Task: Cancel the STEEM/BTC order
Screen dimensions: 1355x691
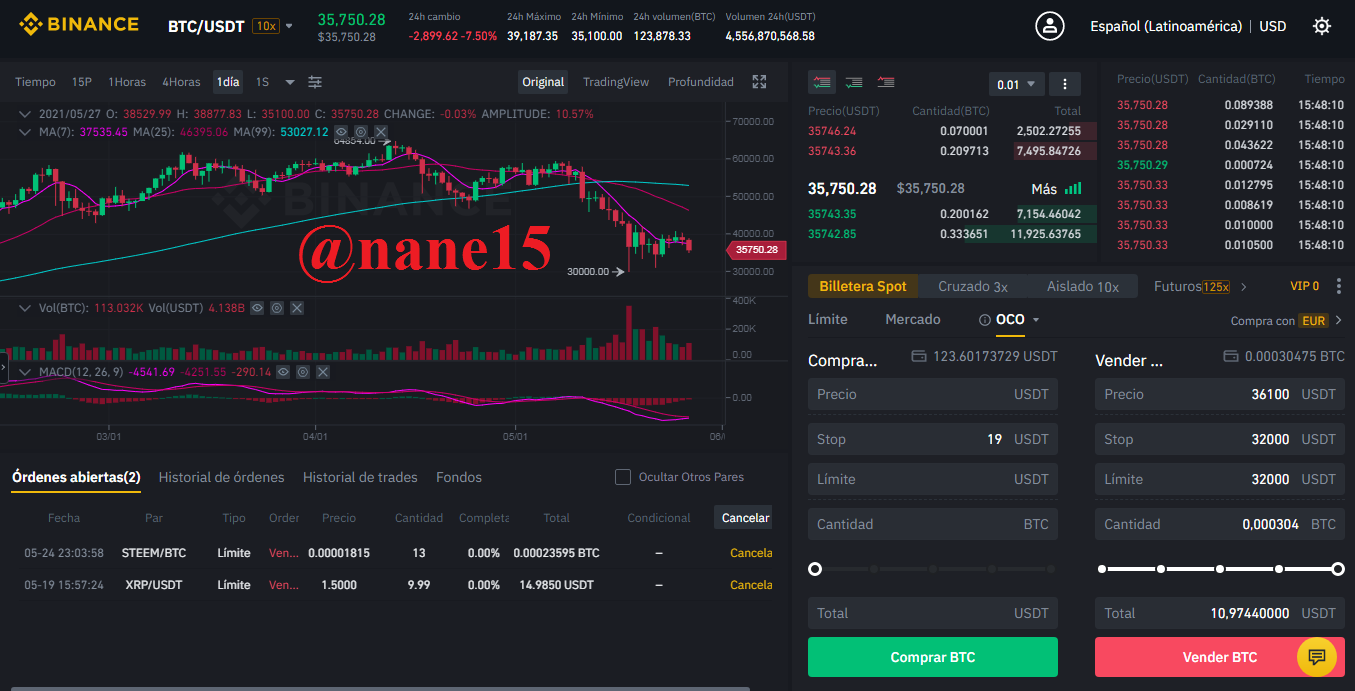Action: (x=751, y=553)
